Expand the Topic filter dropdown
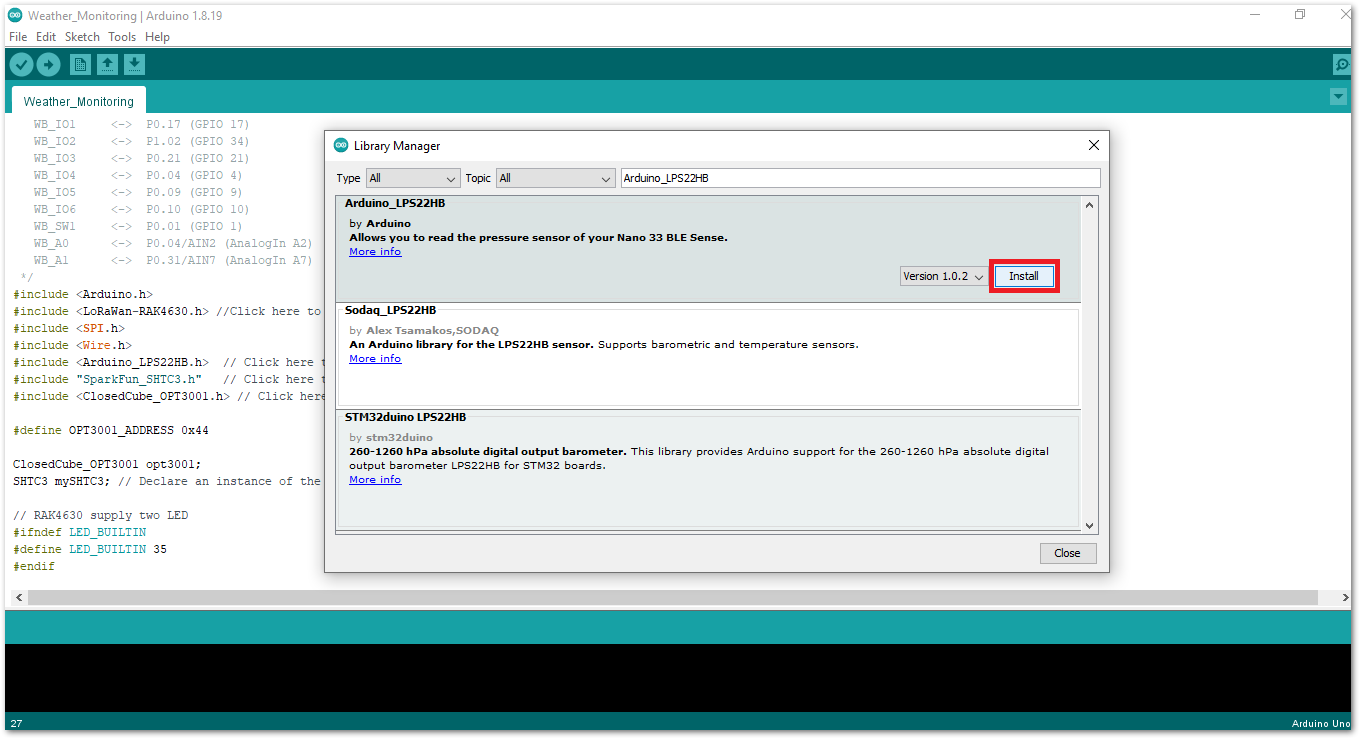The height and width of the screenshot is (739, 1360). (555, 178)
